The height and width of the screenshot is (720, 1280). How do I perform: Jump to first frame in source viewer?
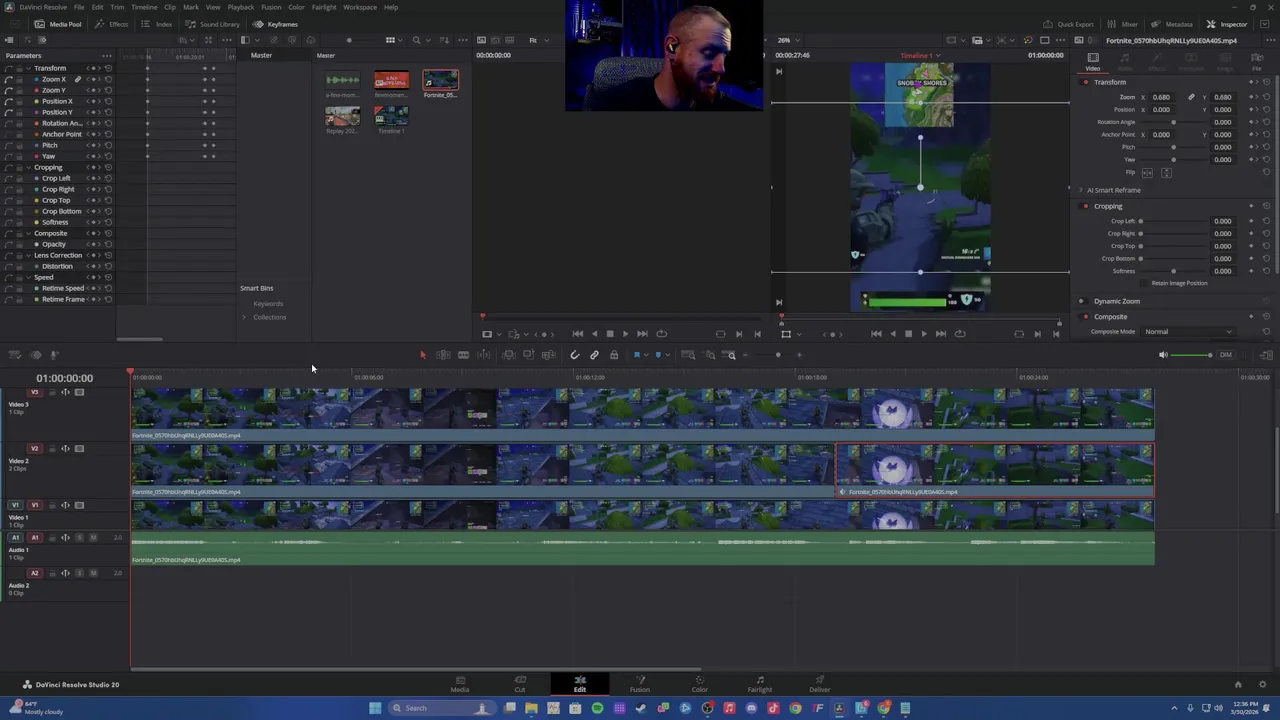point(577,334)
